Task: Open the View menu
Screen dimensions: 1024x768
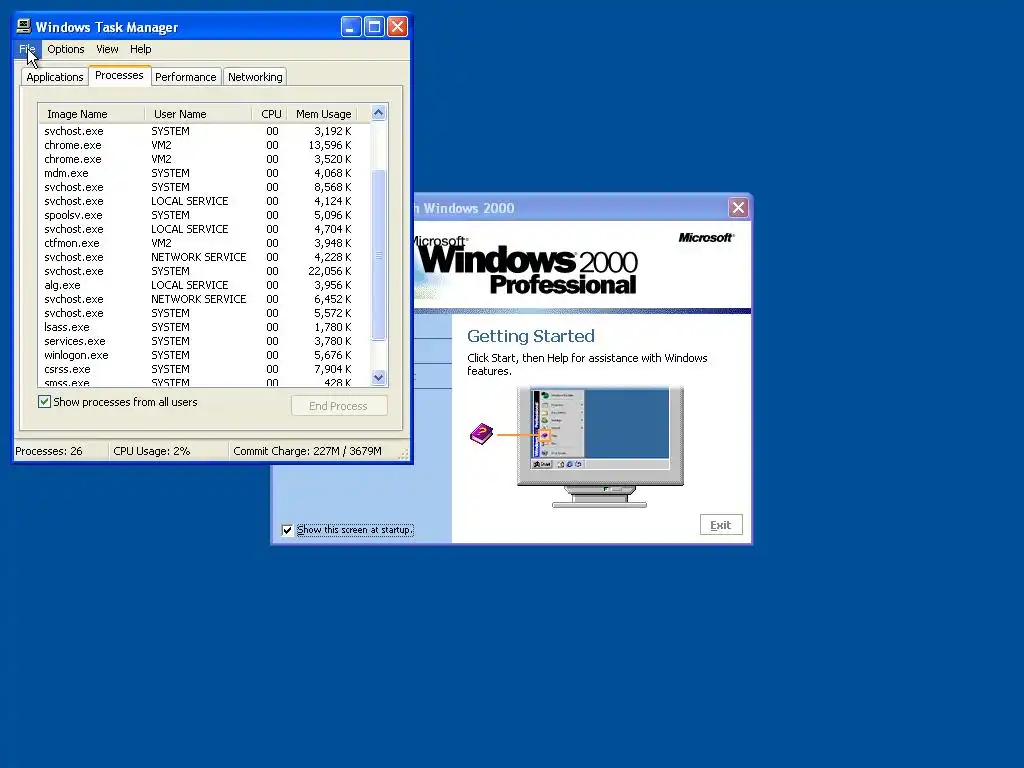Action: click(107, 49)
